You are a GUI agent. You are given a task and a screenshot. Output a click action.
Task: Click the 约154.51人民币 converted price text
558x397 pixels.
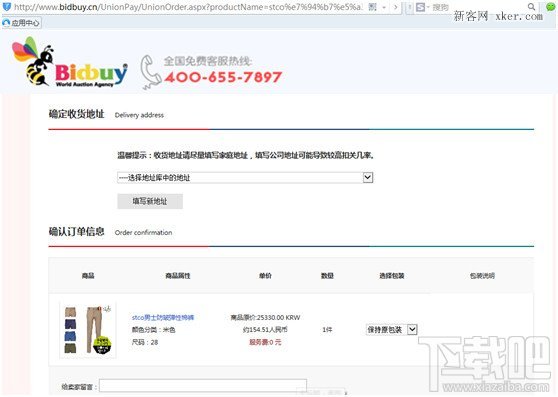click(x=265, y=330)
